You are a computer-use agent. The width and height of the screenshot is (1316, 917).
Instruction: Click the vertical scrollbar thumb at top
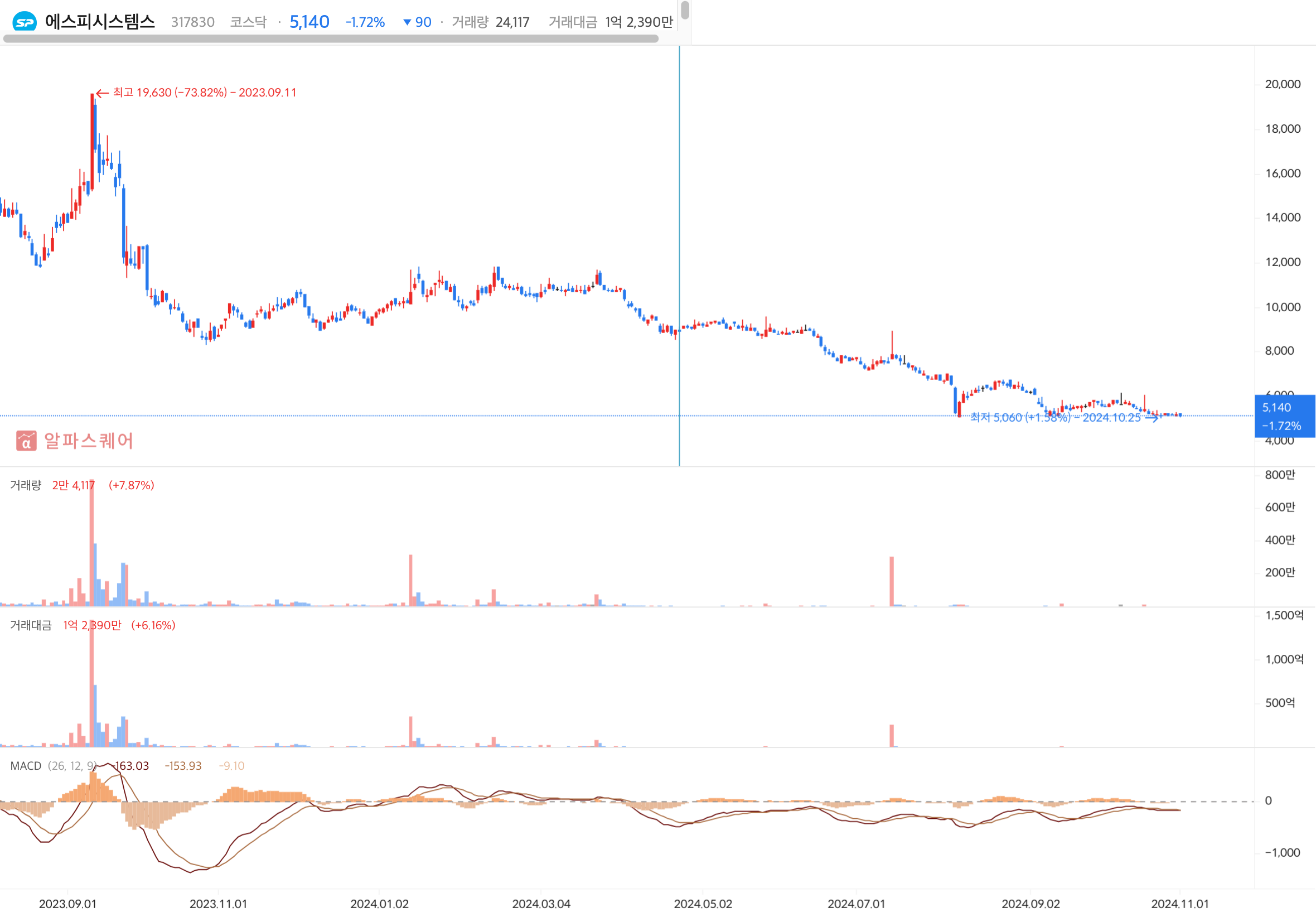click(x=685, y=9)
